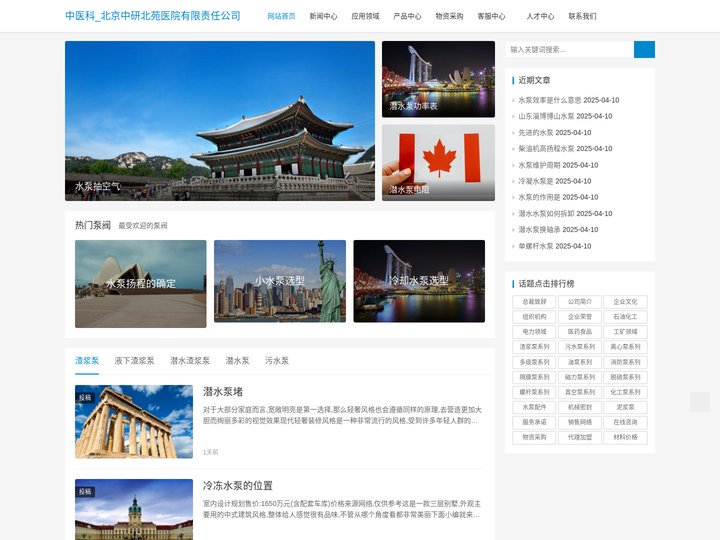The image size is (720, 540).
Task: Click the 水泵配件 tag
Action: point(534,407)
